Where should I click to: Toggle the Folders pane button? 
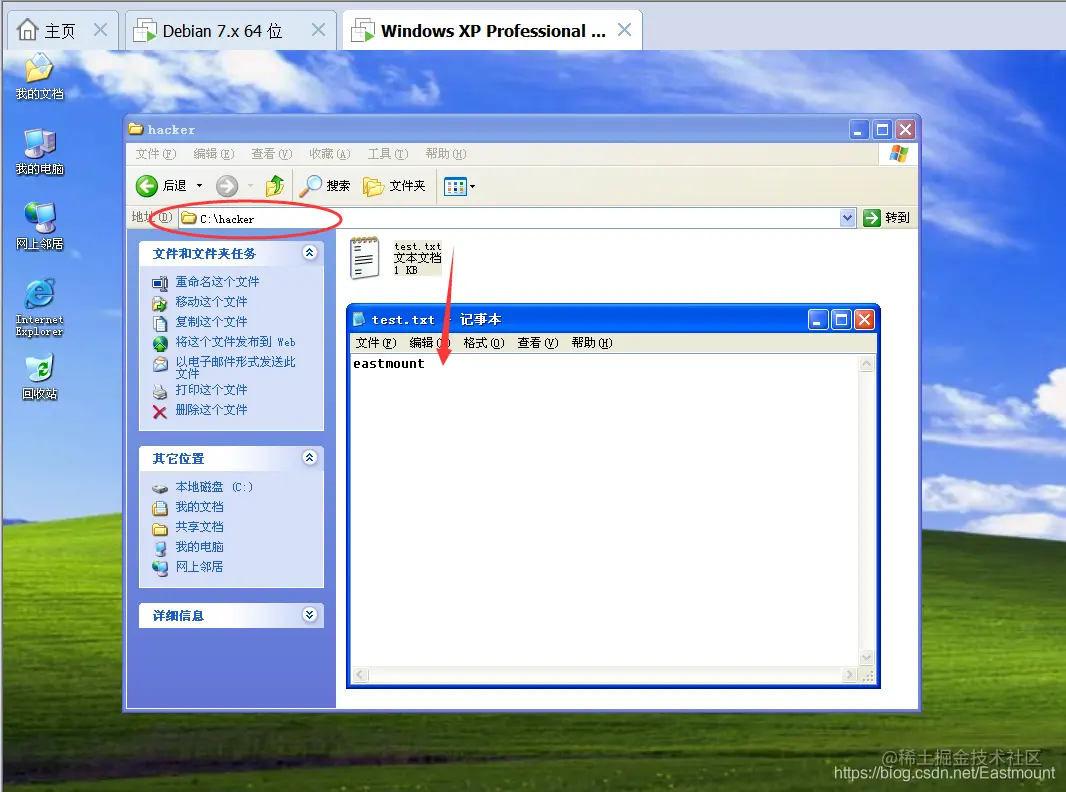click(394, 186)
